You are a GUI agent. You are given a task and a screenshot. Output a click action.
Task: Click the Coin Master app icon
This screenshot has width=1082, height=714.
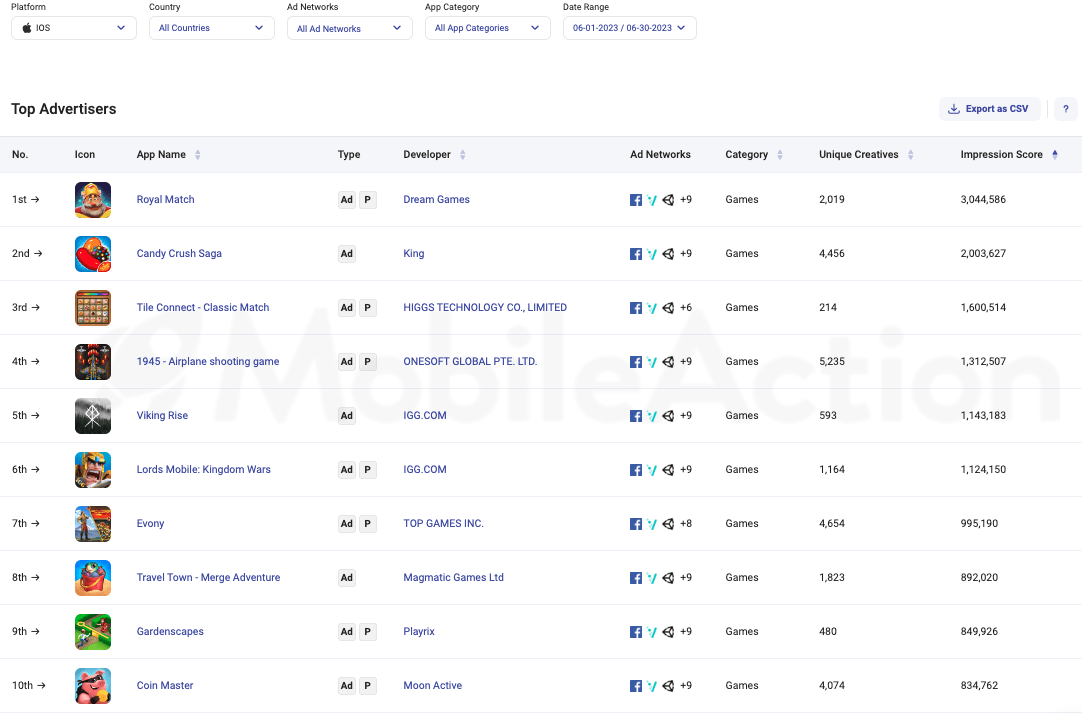(x=92, y=686)
